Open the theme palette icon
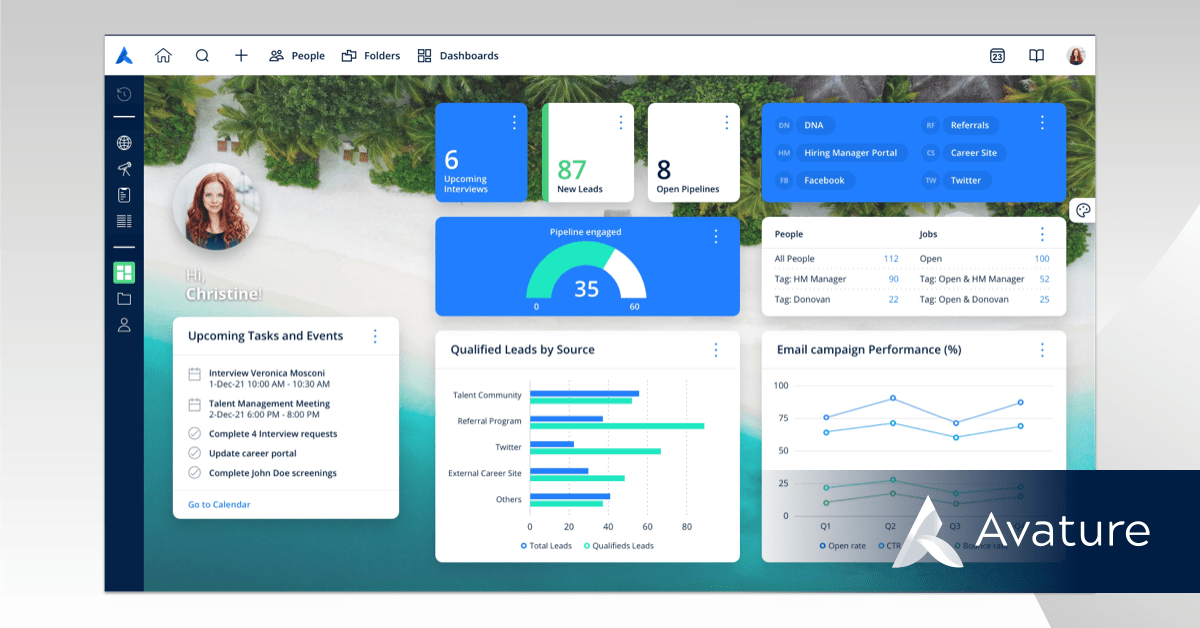The width and height of the screenshot is (1200, 628). coord(1083,210)
